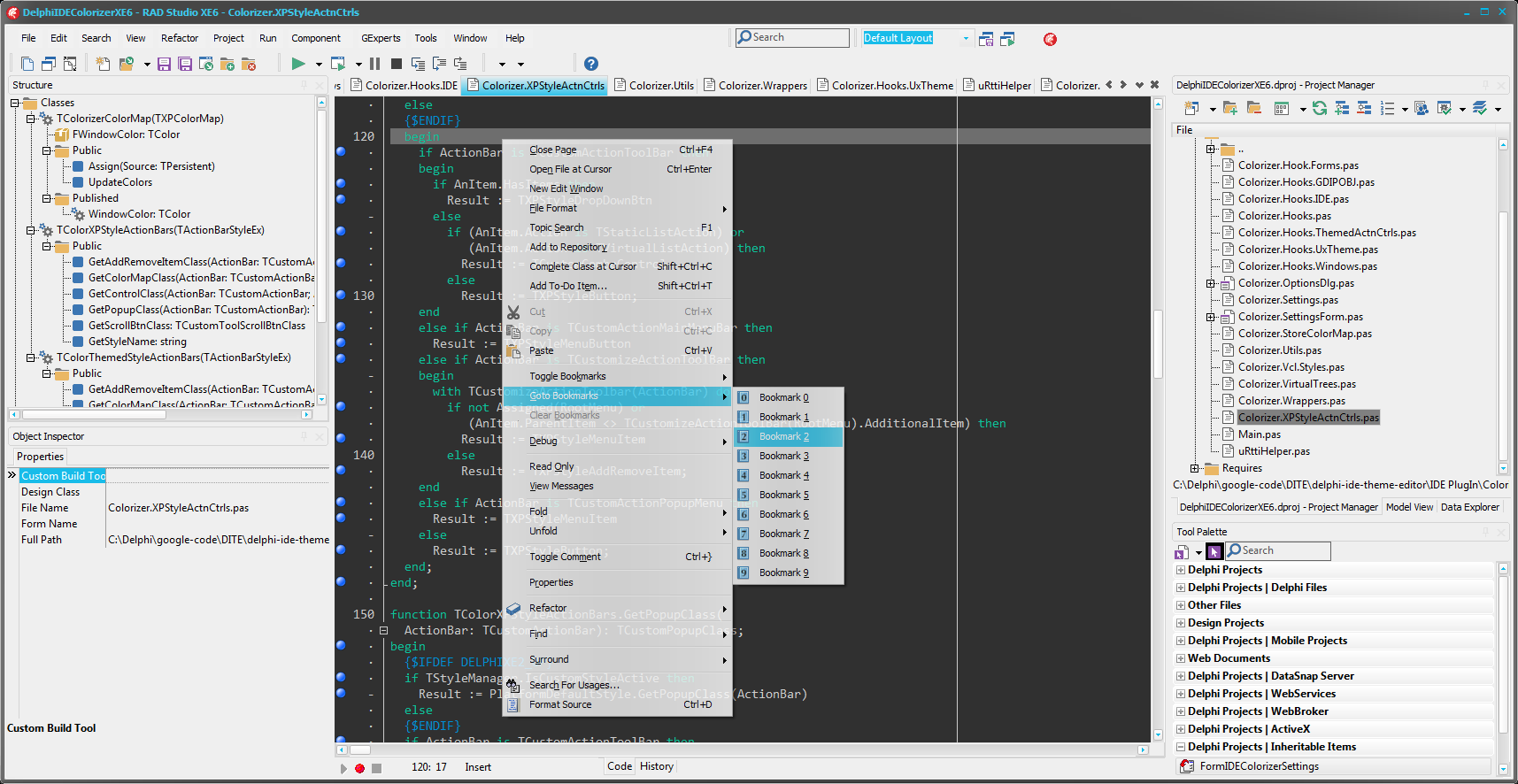
Task: Toggle Insert mode indicator in status bar
Action: (478, 767)
